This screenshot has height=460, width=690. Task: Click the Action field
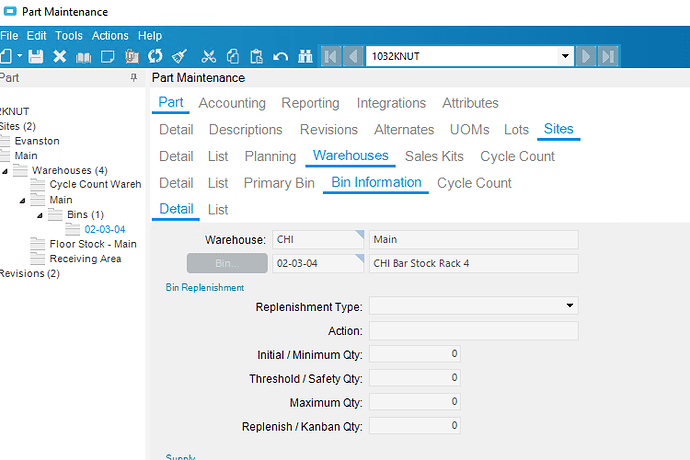(473, 331)
